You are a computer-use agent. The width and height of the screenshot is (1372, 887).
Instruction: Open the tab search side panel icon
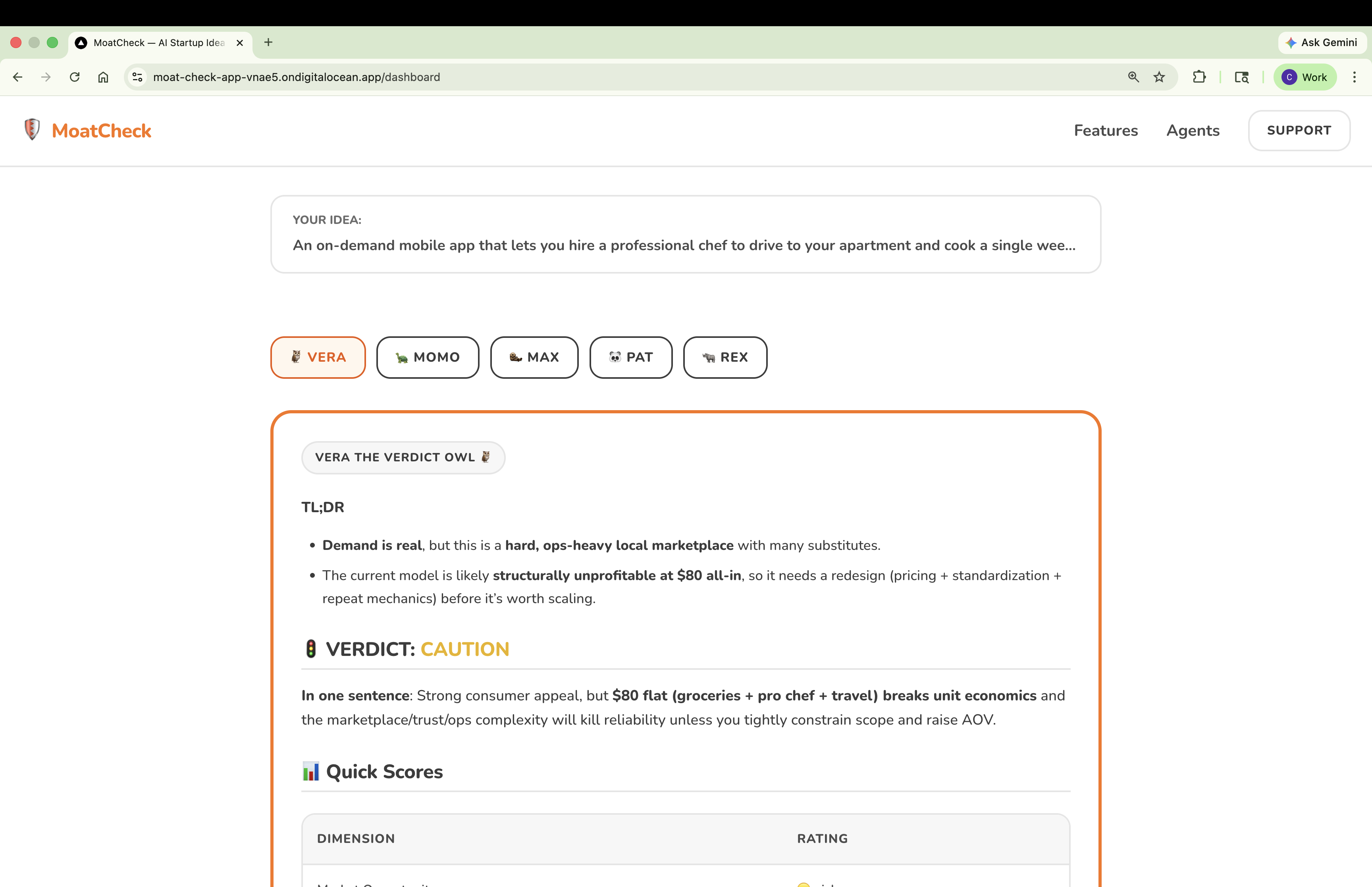tap(1241, 77)
